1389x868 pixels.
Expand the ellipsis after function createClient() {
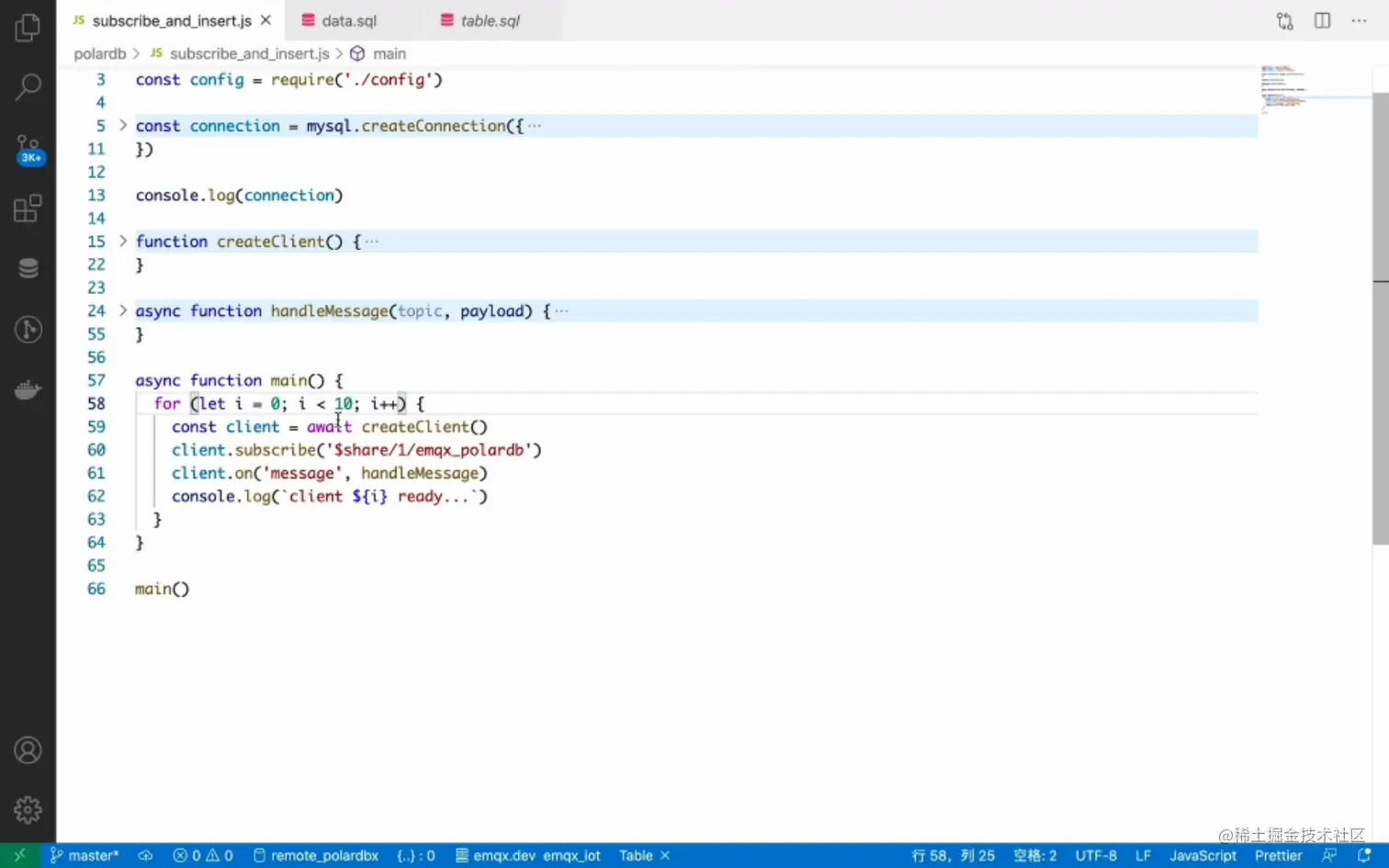tap(372, 242)
